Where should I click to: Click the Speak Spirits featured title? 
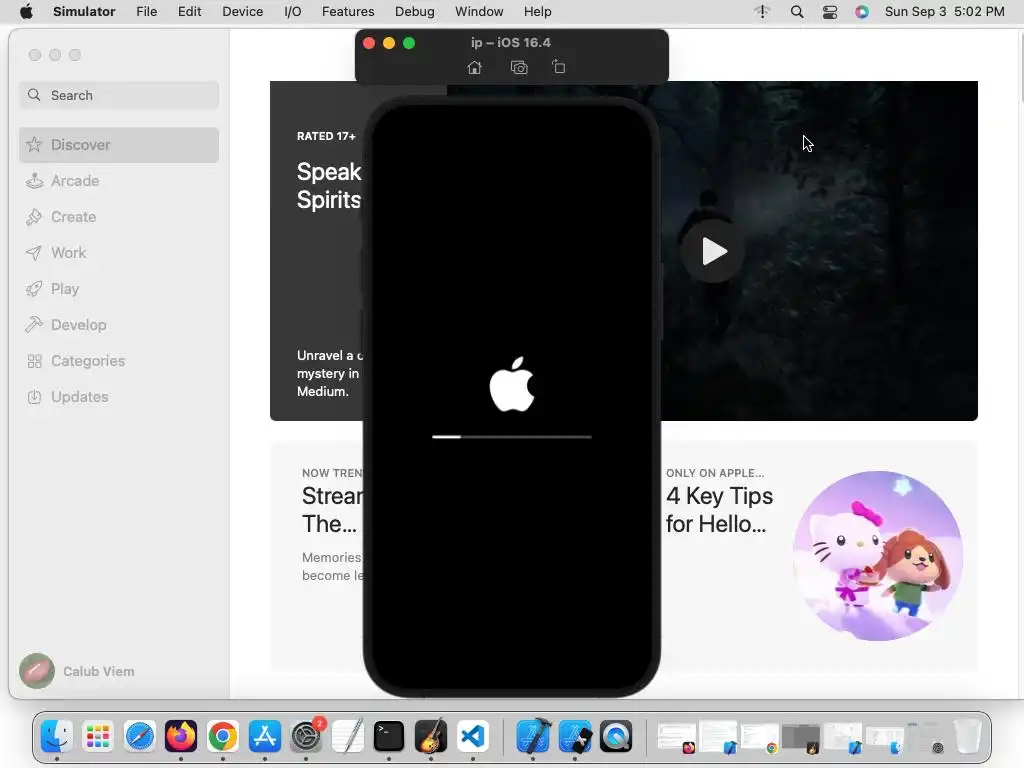click(329, 186)
